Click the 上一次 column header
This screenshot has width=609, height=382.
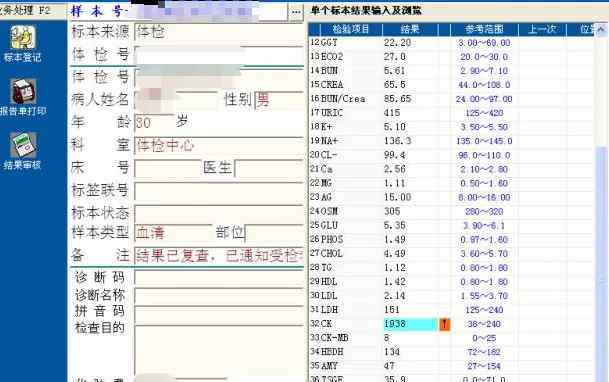[x=542, y=29]
